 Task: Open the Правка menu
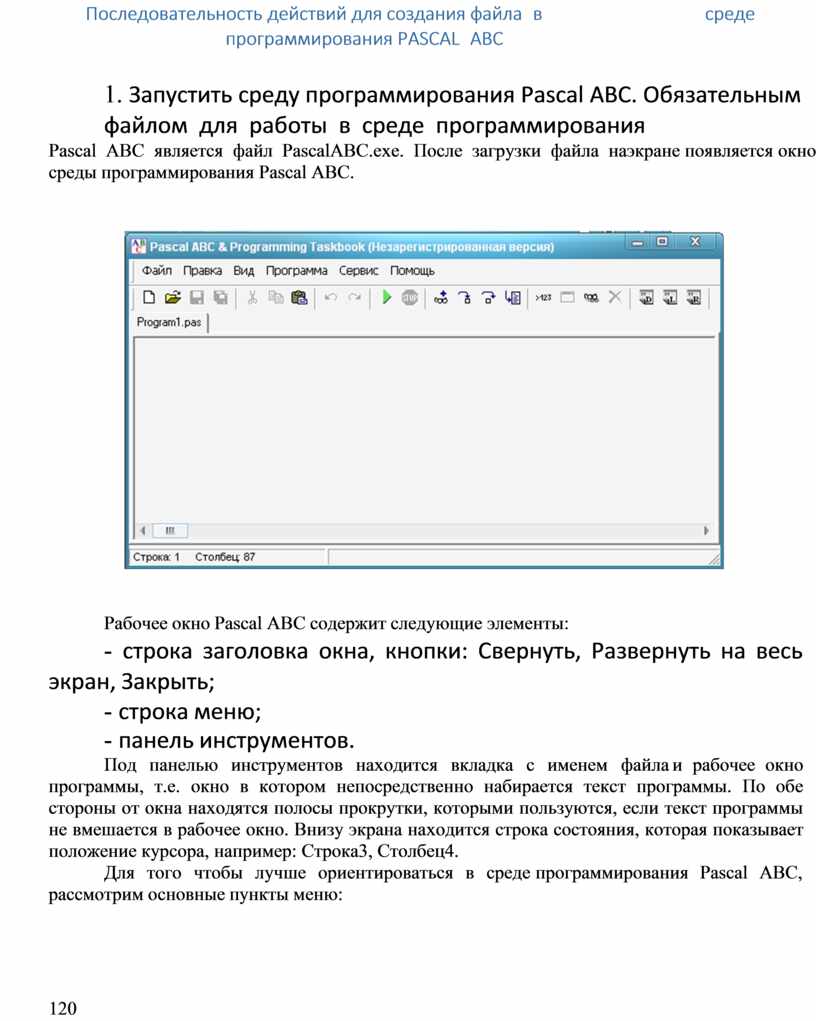click(x=202, y=270)
